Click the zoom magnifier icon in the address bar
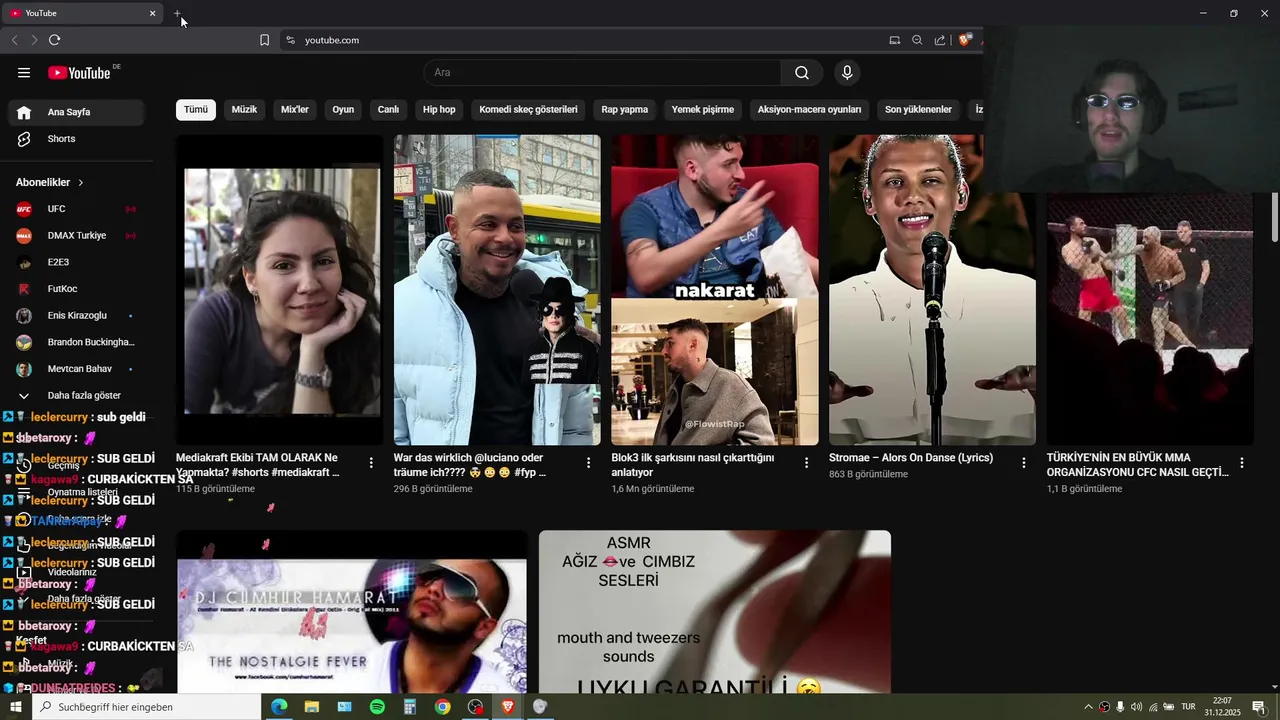This screenshot has height=720, width=1280. (917, 40)
